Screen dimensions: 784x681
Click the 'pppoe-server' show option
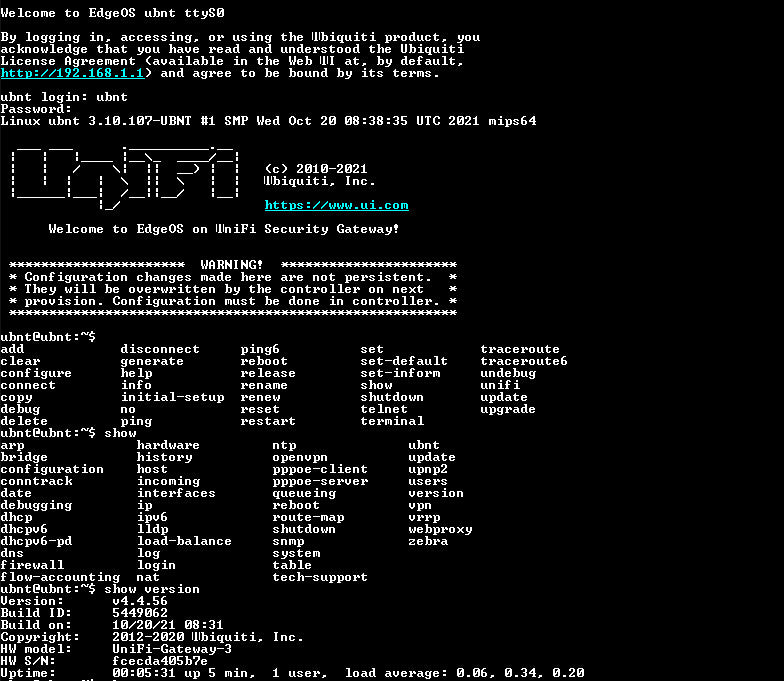320,482
